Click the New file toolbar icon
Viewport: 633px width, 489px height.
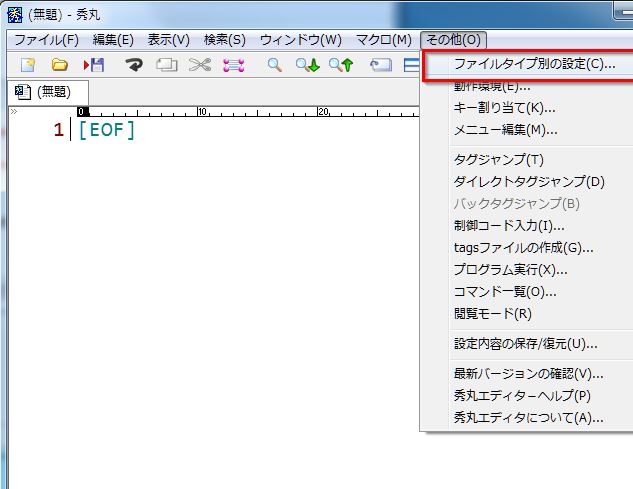(28, 66)
